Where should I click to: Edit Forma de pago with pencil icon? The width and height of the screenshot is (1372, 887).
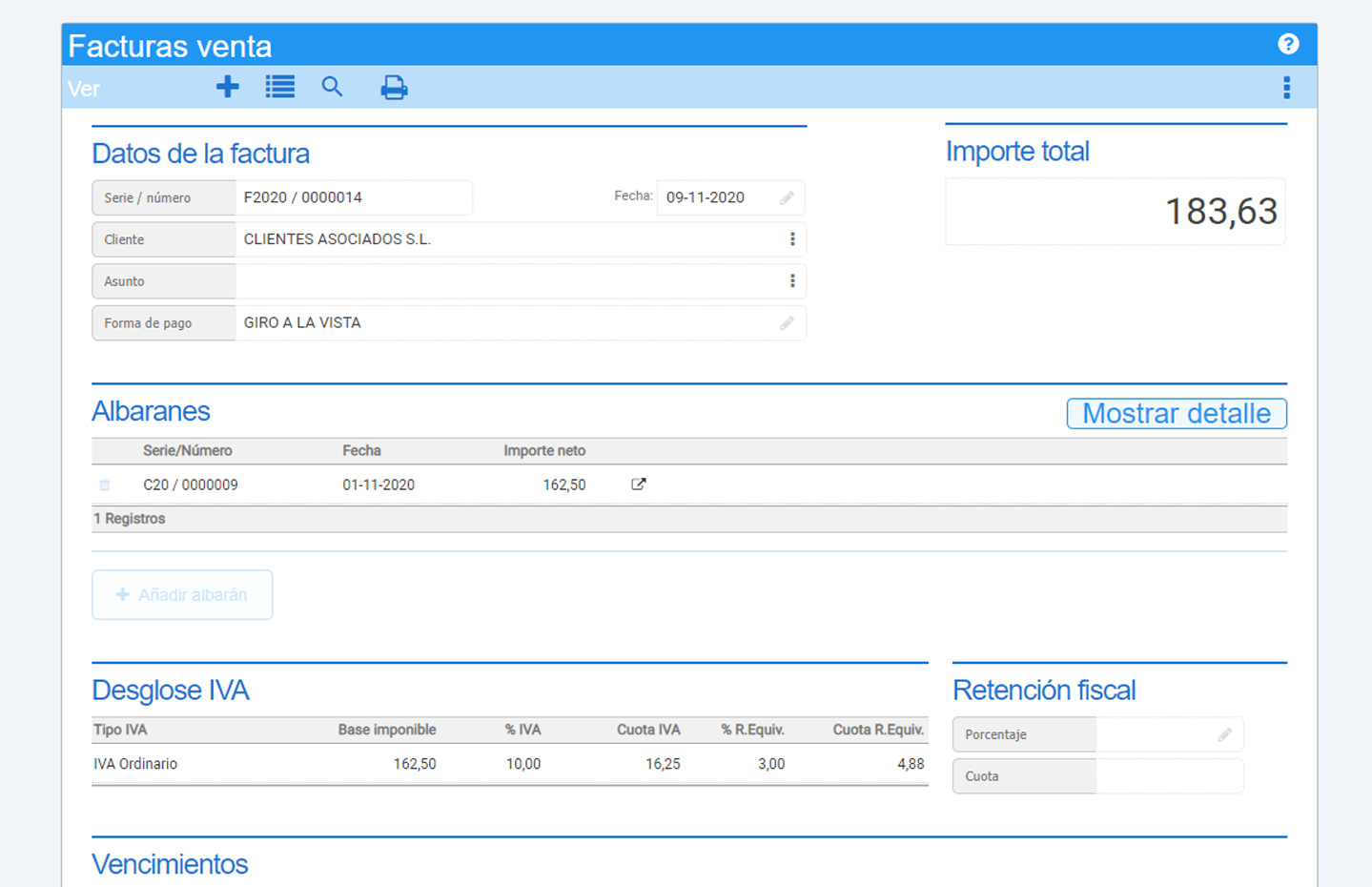point(787,323)
